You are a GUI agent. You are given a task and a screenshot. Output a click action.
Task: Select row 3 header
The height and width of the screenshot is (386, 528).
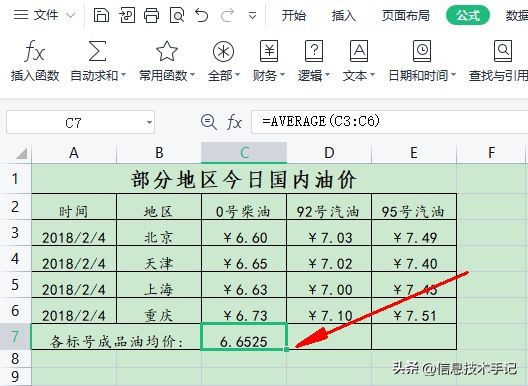(x=15, y=232)
